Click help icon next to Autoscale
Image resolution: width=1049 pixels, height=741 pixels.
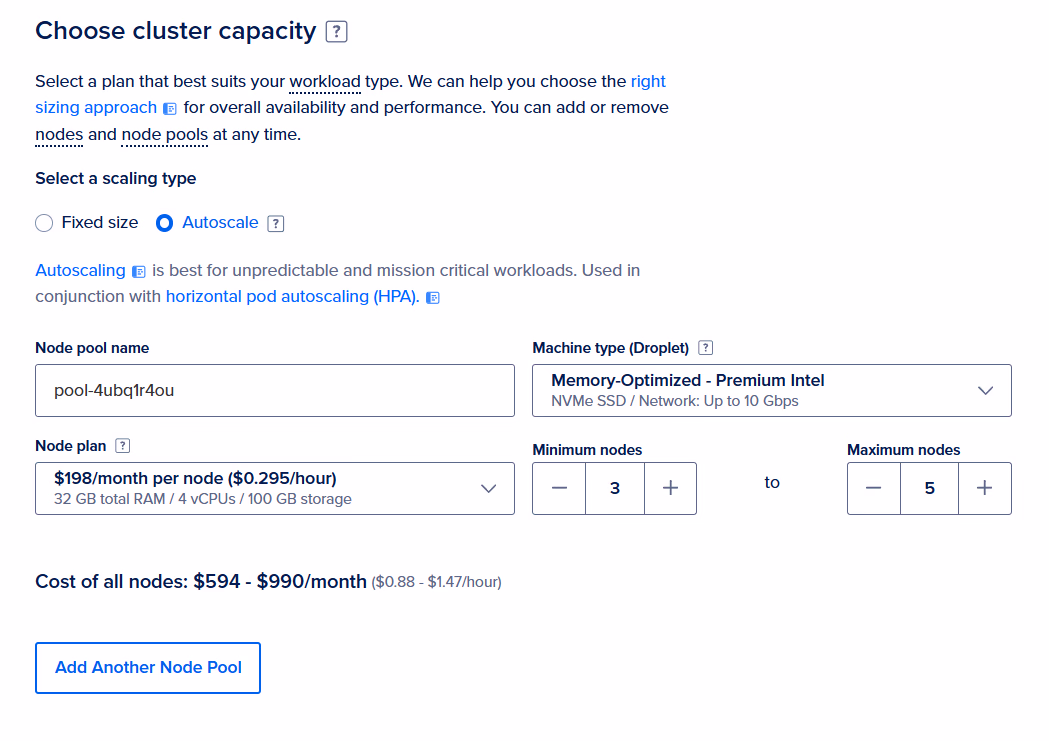276,223
